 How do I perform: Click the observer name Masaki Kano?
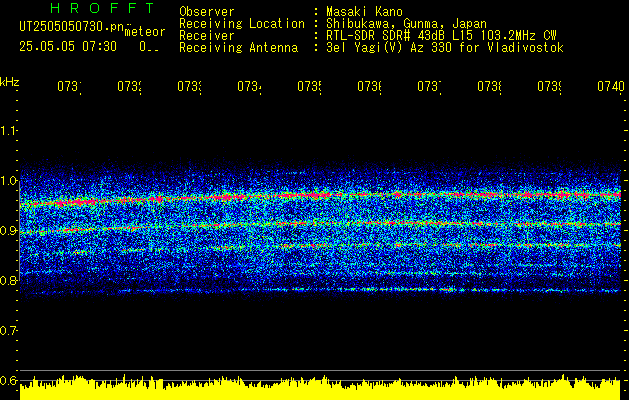[x=364, y=12]
